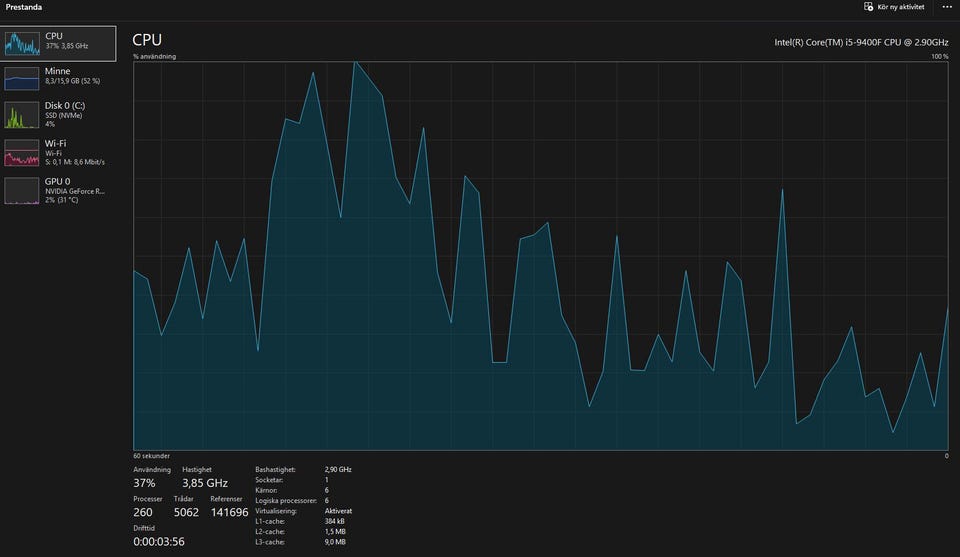Click the GPU 0 graph thumbnail
The height and width of the screenshot is (557, 960).
(23, 190)
